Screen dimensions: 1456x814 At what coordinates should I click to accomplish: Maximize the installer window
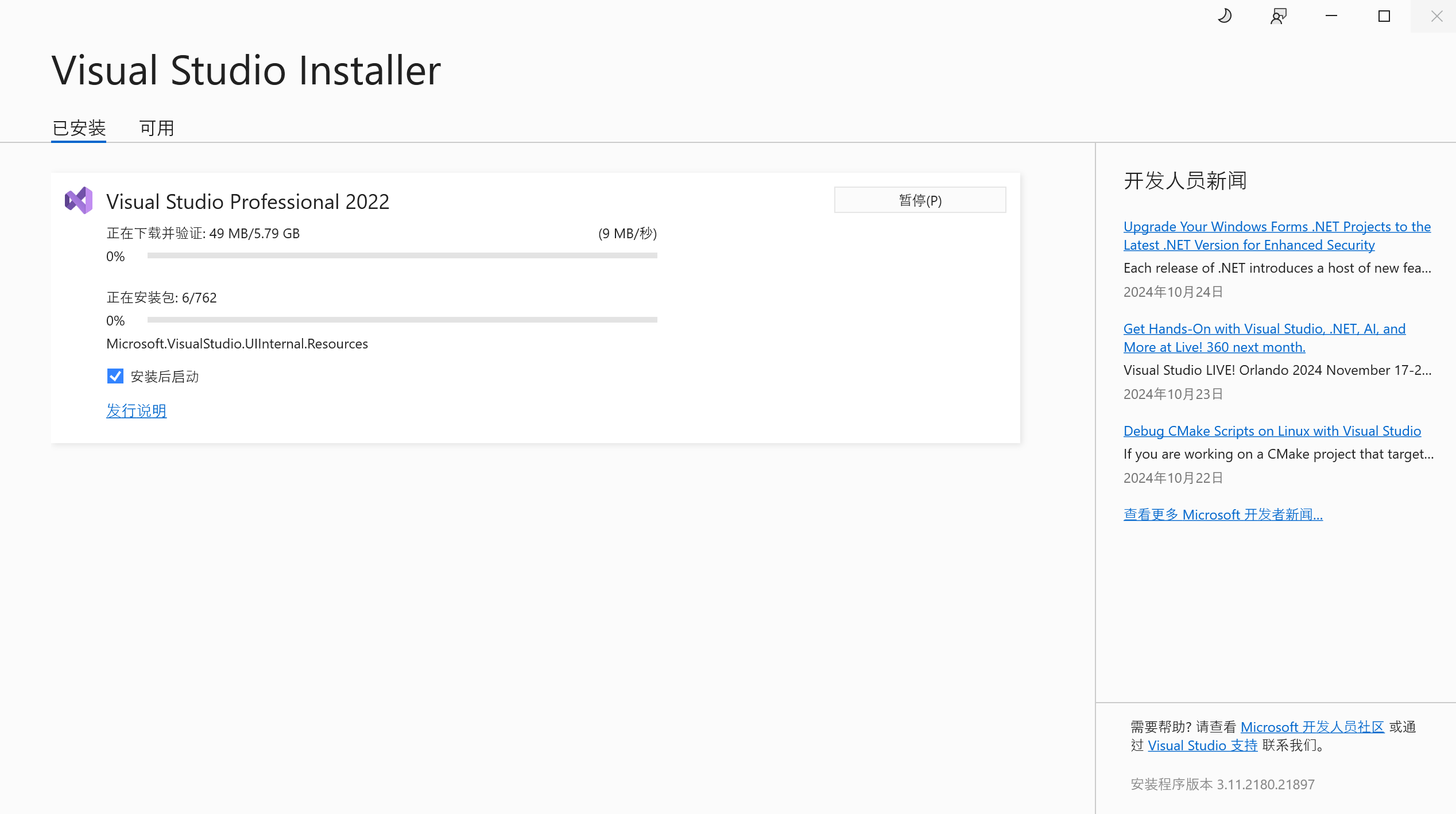[x=1384, y=16]
